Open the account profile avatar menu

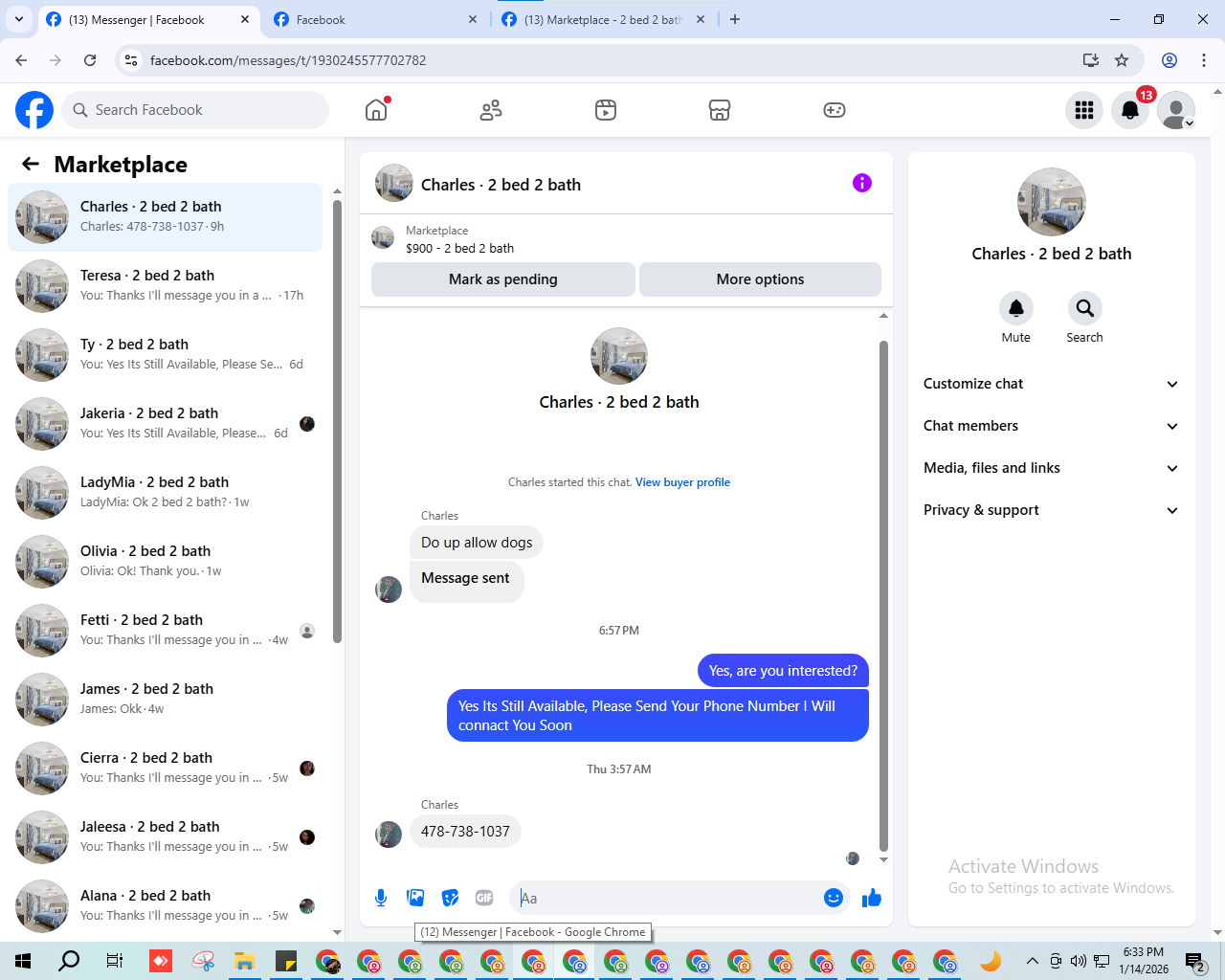point(1176,110)
